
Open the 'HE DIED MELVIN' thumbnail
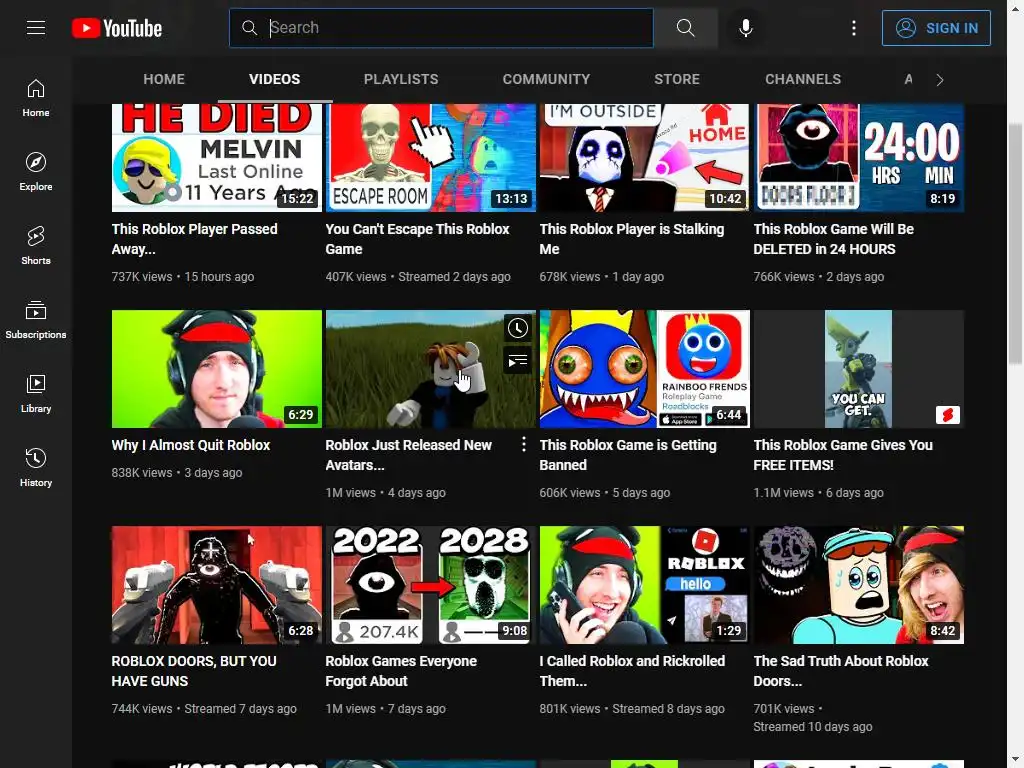coord(217,157)
